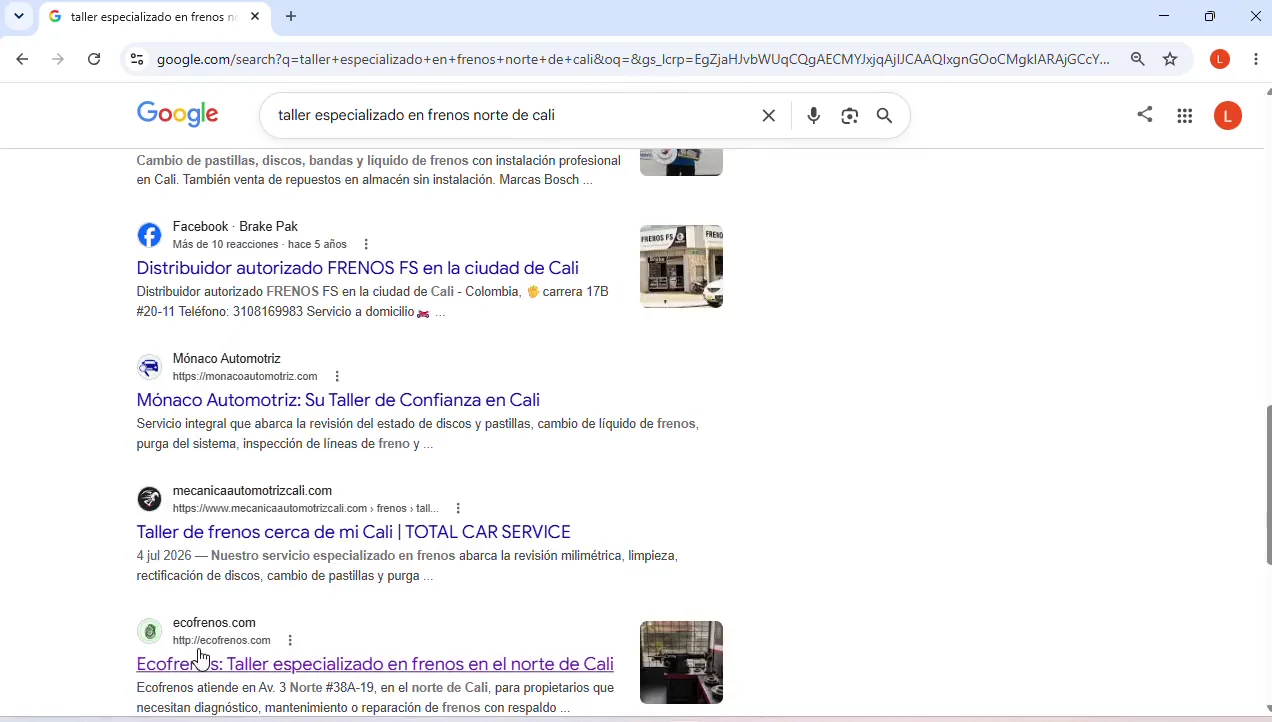This screenshot has height=722, width=1272.
Task: Clear the search query with X
Action: click(769, 116)
